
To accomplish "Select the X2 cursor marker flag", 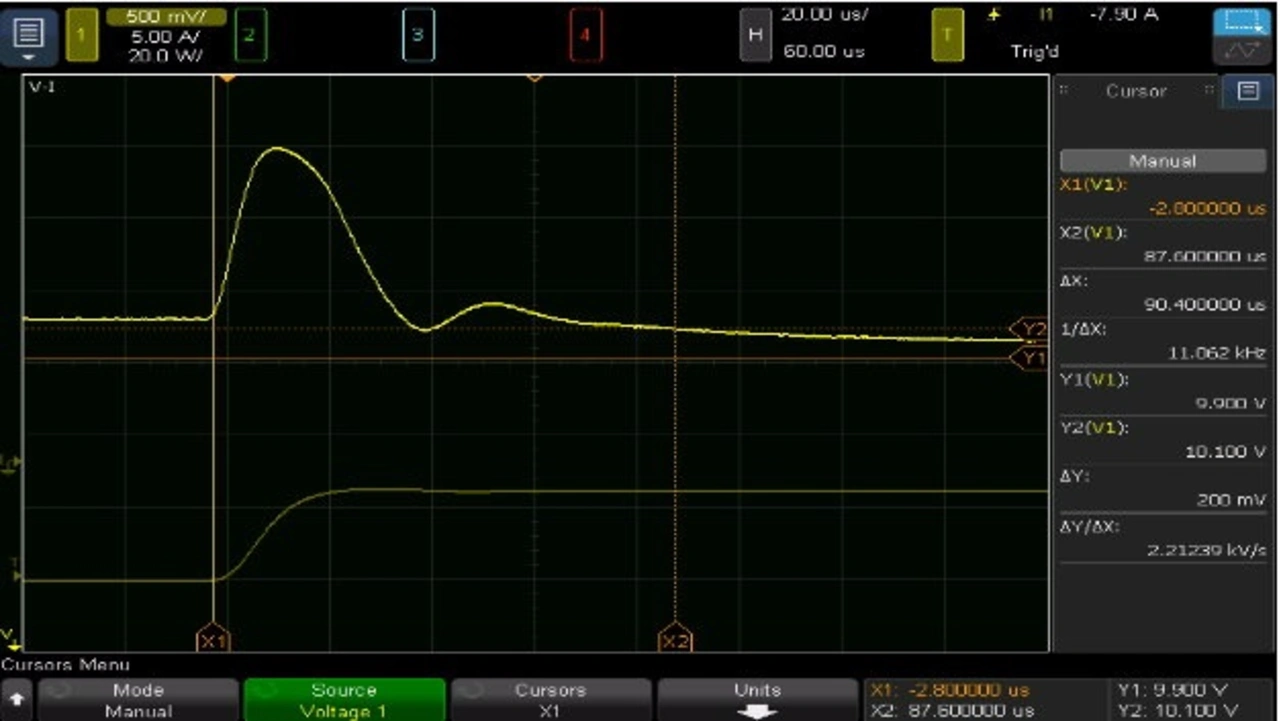I will pyautogui.click(x=675, y=641).
